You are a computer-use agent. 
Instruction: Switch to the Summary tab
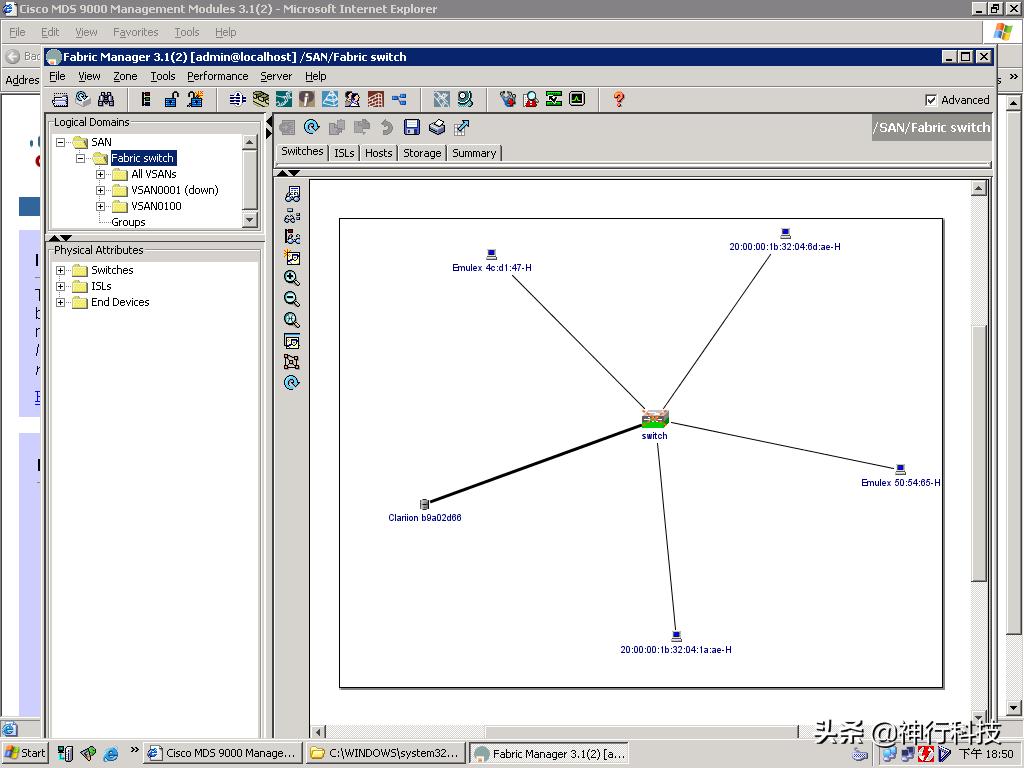[473, 153]
